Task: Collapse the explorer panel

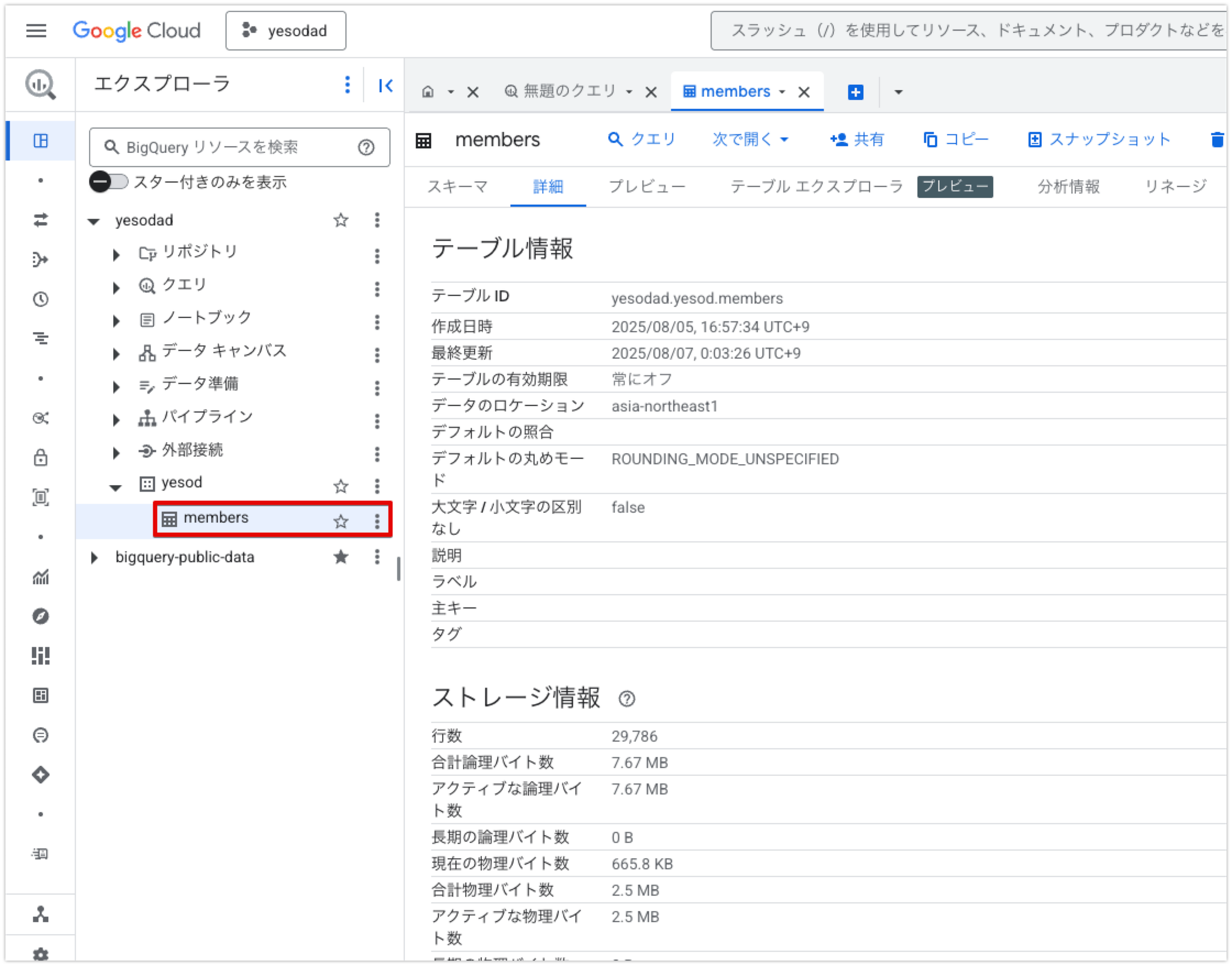Action: tap(386, 85)
